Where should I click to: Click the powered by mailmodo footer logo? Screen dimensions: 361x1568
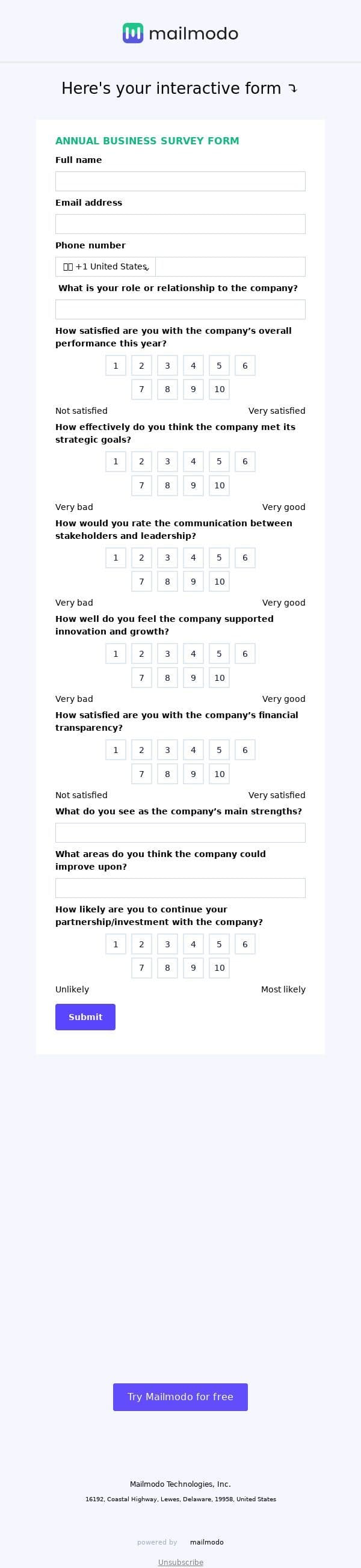pyautogui.click(x=206, y=1542)
